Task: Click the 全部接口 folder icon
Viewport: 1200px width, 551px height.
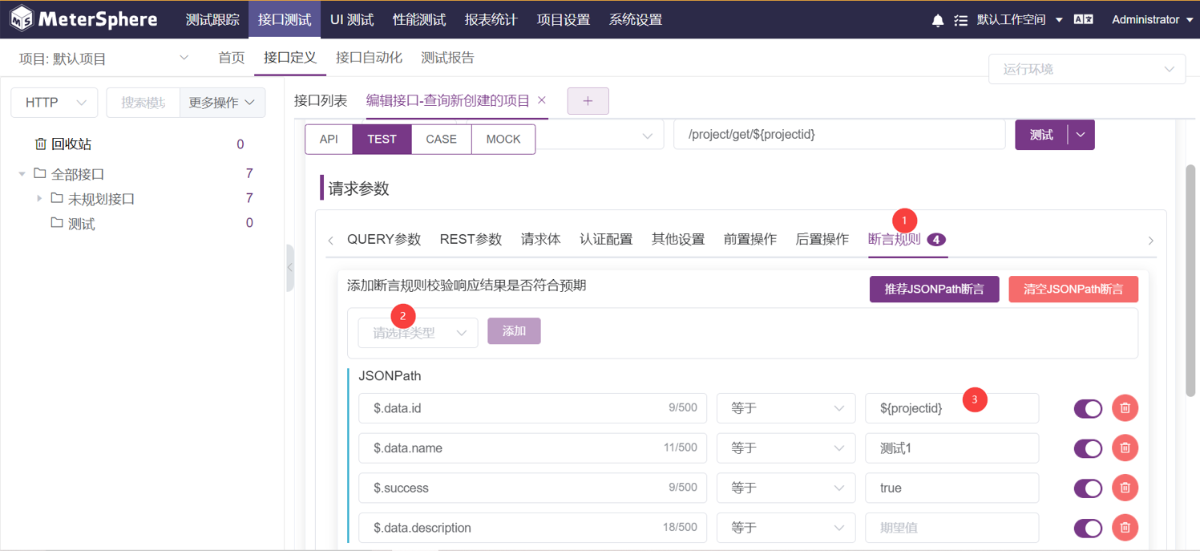Action: (40, 174)
